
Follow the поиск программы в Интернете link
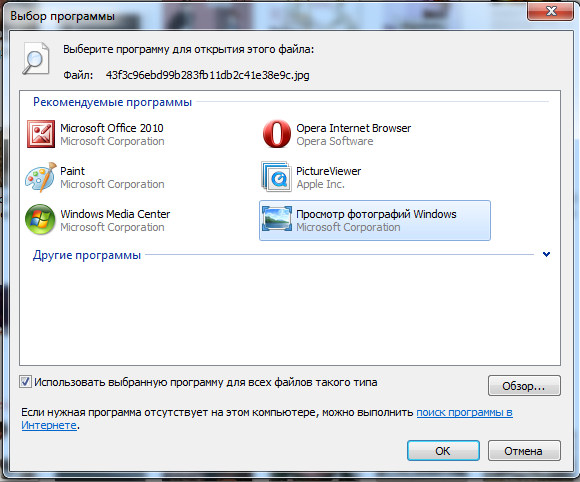(465, 412)
